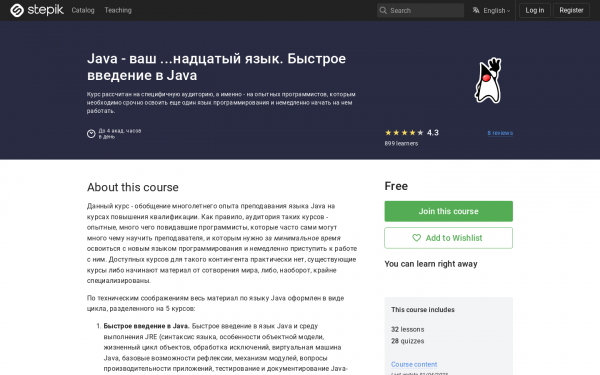Click the Join this course button
Viewport: 600px width, 375px height.
point(448,211)
